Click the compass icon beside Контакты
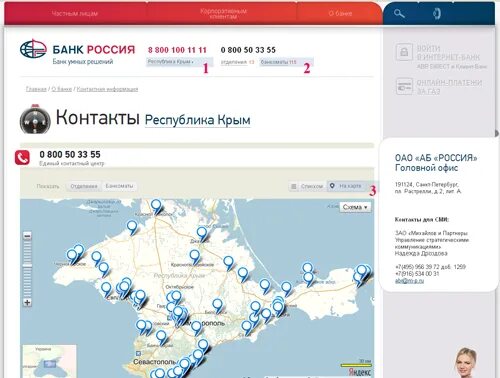 (x=35, y=119)
